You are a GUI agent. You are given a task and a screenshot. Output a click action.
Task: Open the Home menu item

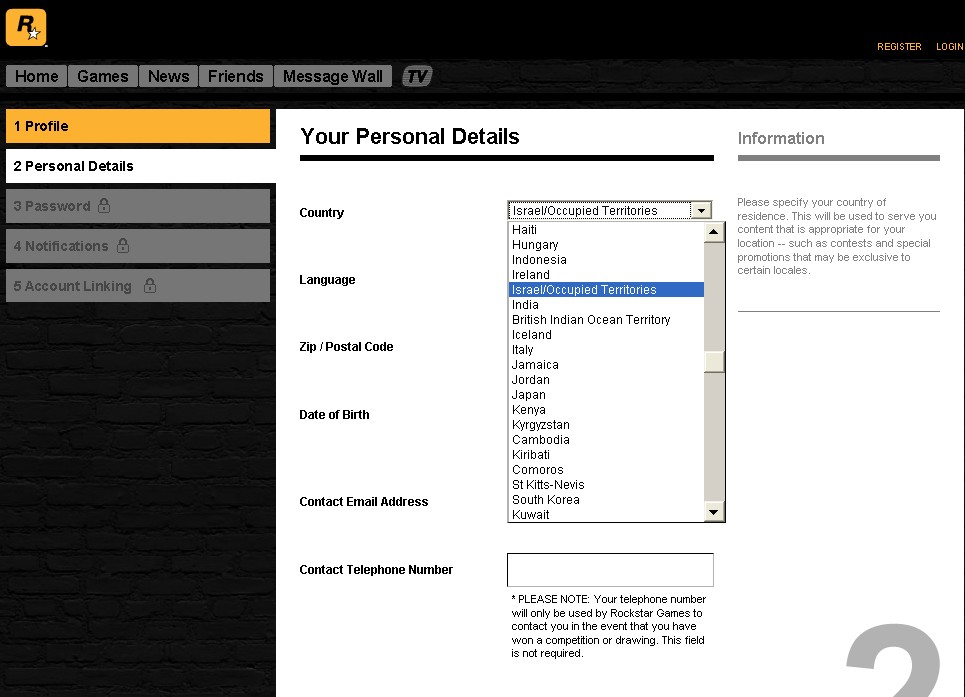pyautogui.click(x=37, y=76)
